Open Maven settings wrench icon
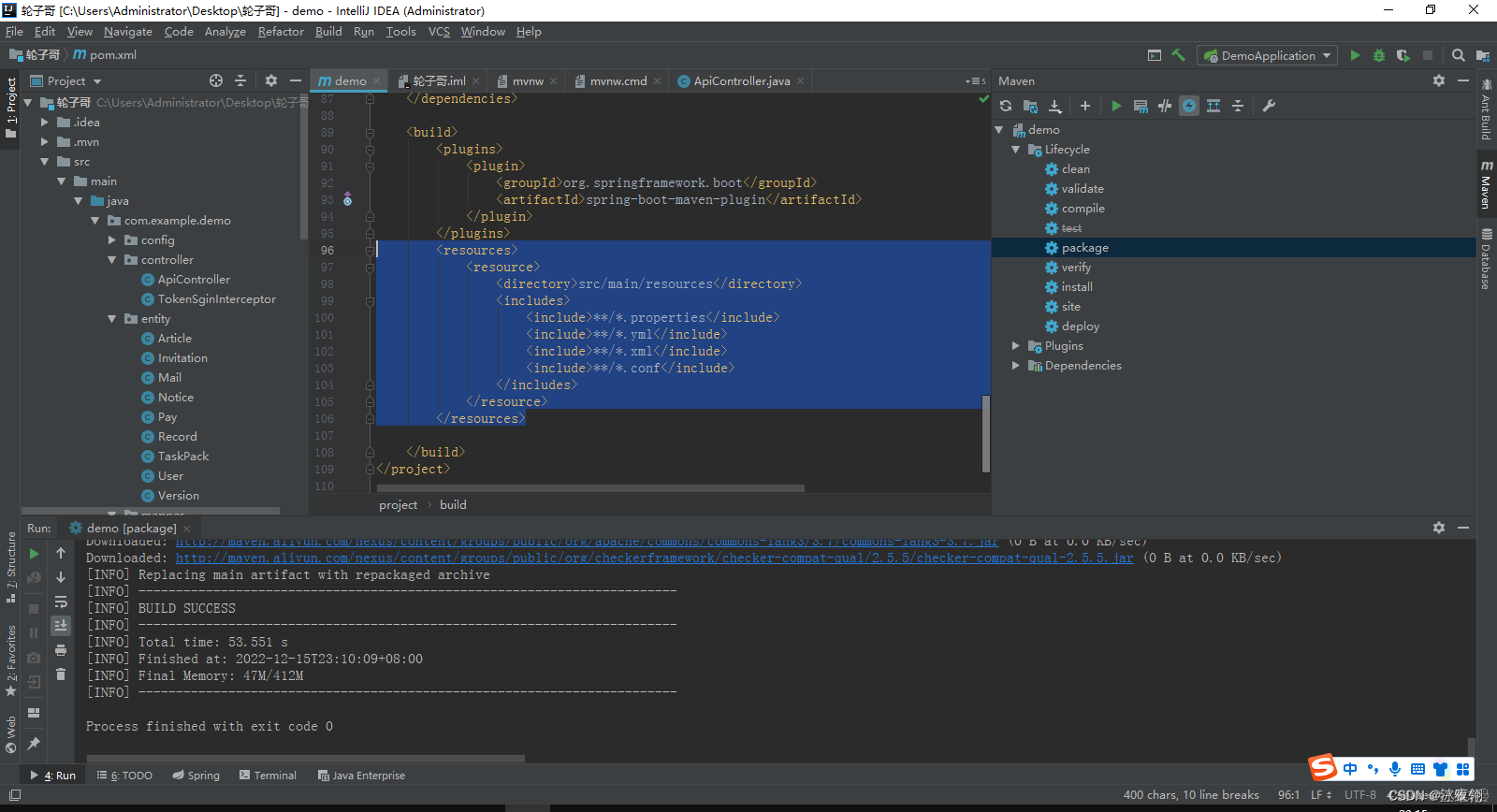 click(1269, 106)
